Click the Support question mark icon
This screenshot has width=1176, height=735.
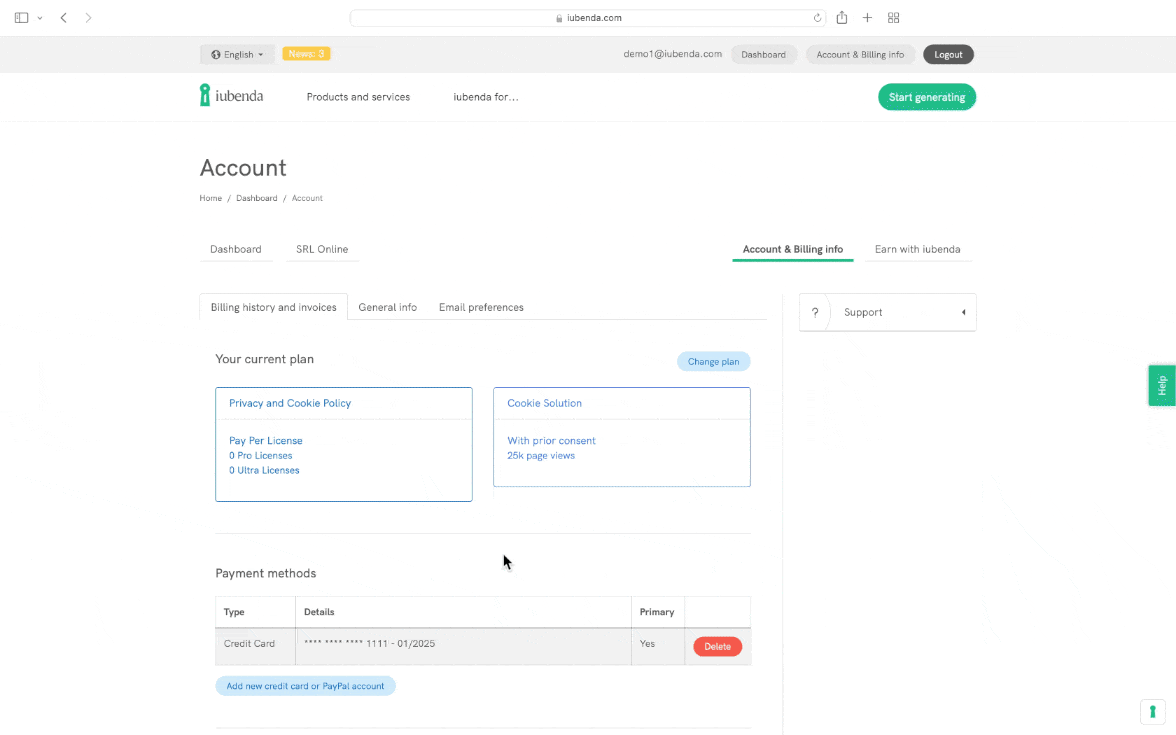point(815,312)
